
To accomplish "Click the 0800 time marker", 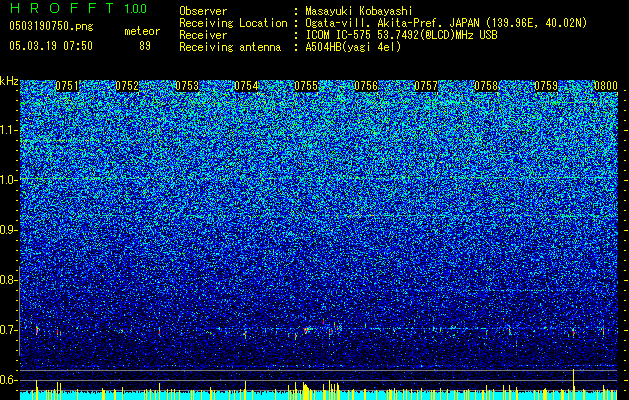I will pyautogui.click(x=606, y=86).
